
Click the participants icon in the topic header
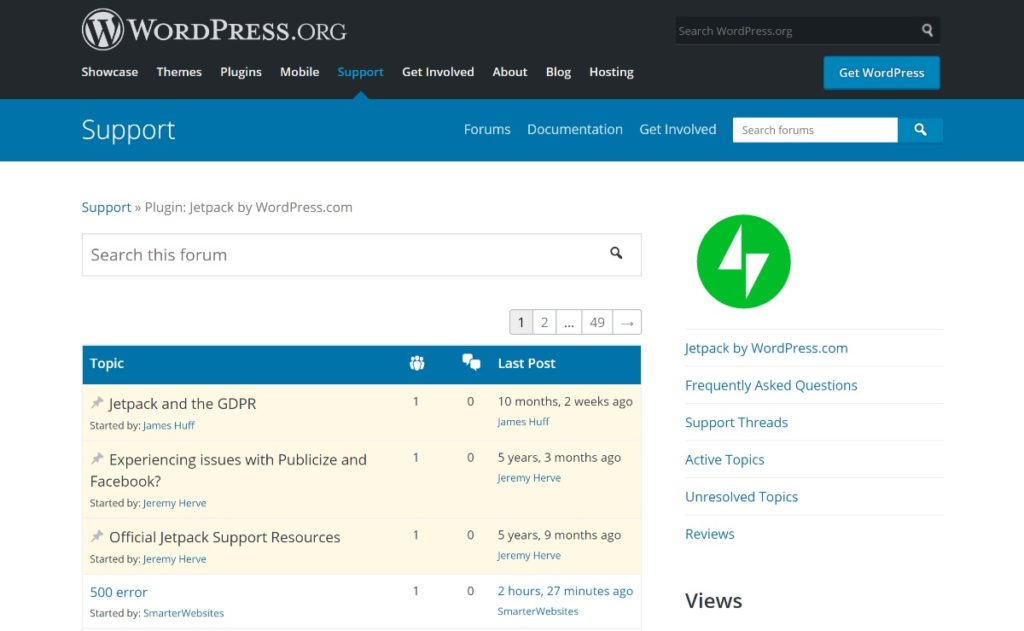click(x=418, y=363)
